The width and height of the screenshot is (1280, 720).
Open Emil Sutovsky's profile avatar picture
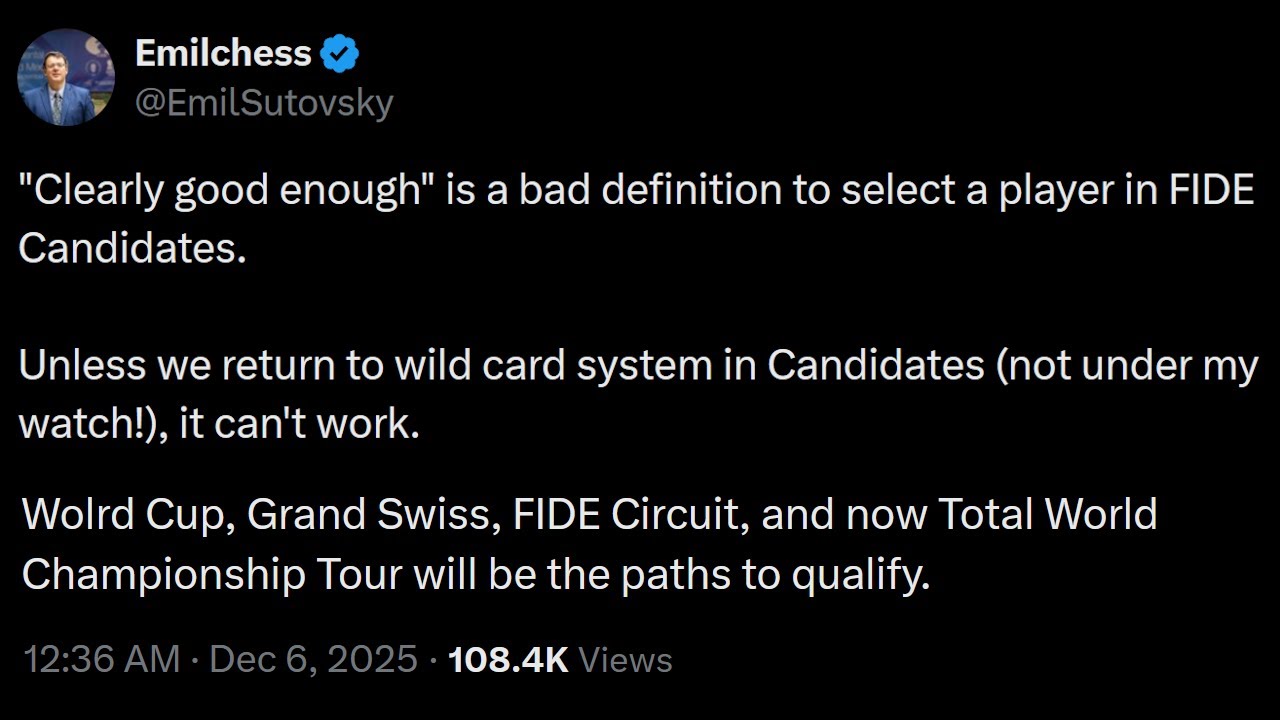66,77
